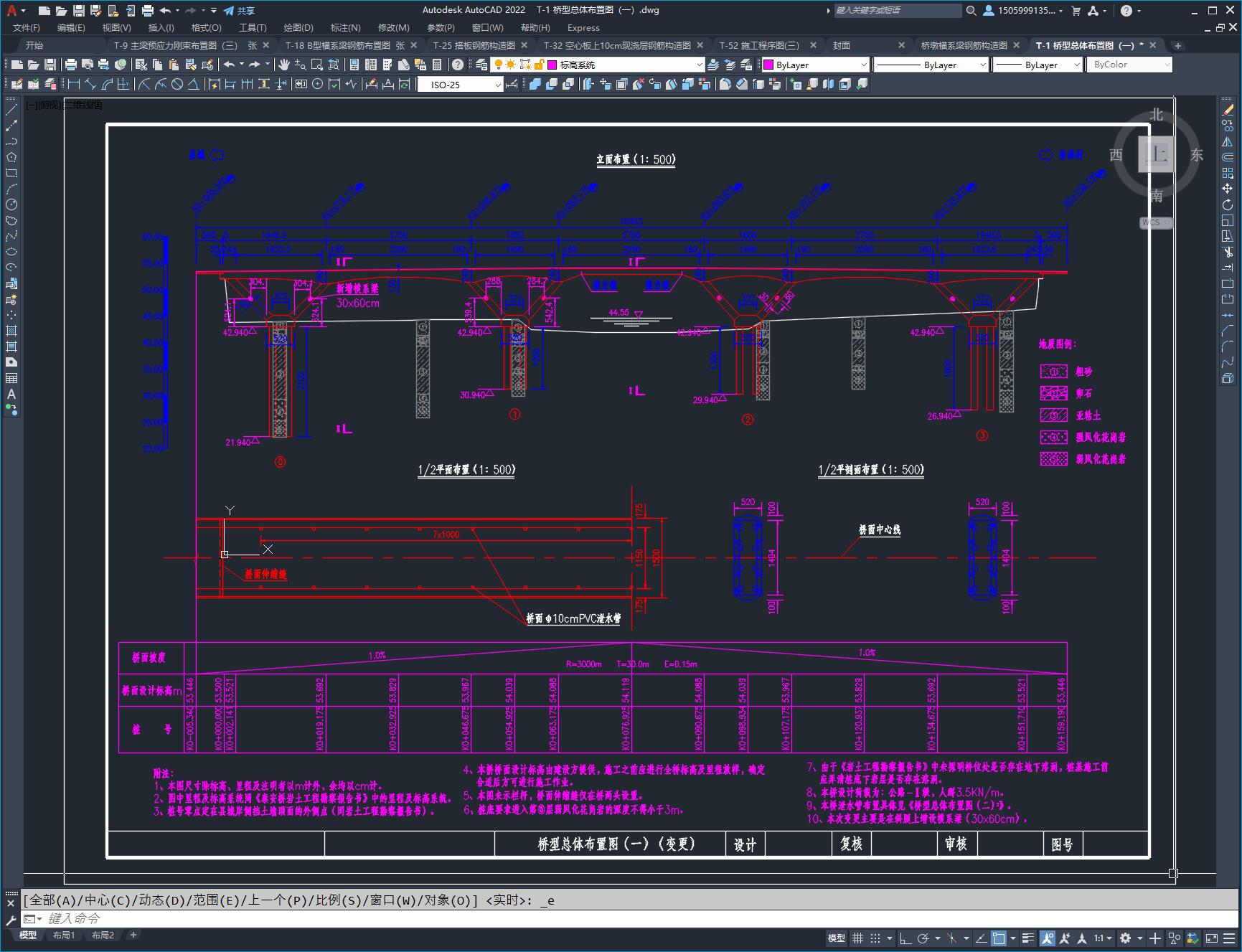Click the Linear dimension tool
The height and width of the screenshot is (952, 1242).
[74, 84]
